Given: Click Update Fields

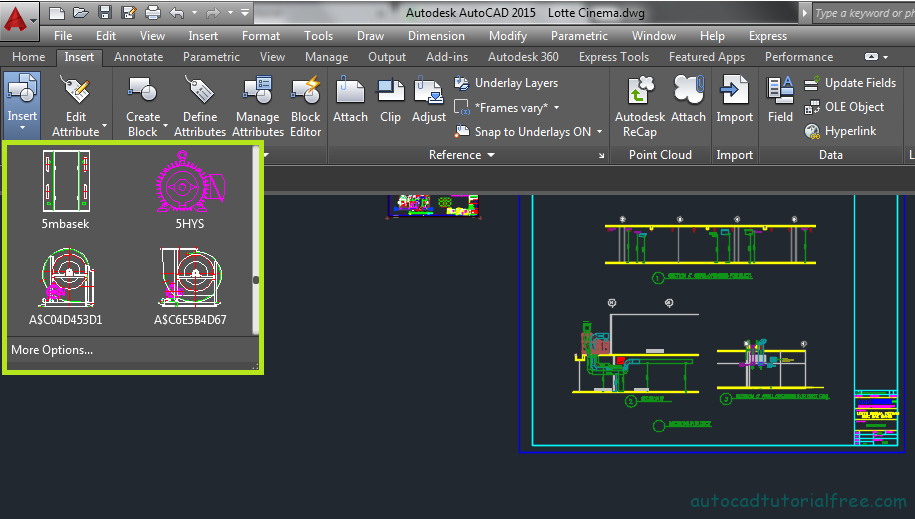Looking at the screenshot, I should coord(850,83).
